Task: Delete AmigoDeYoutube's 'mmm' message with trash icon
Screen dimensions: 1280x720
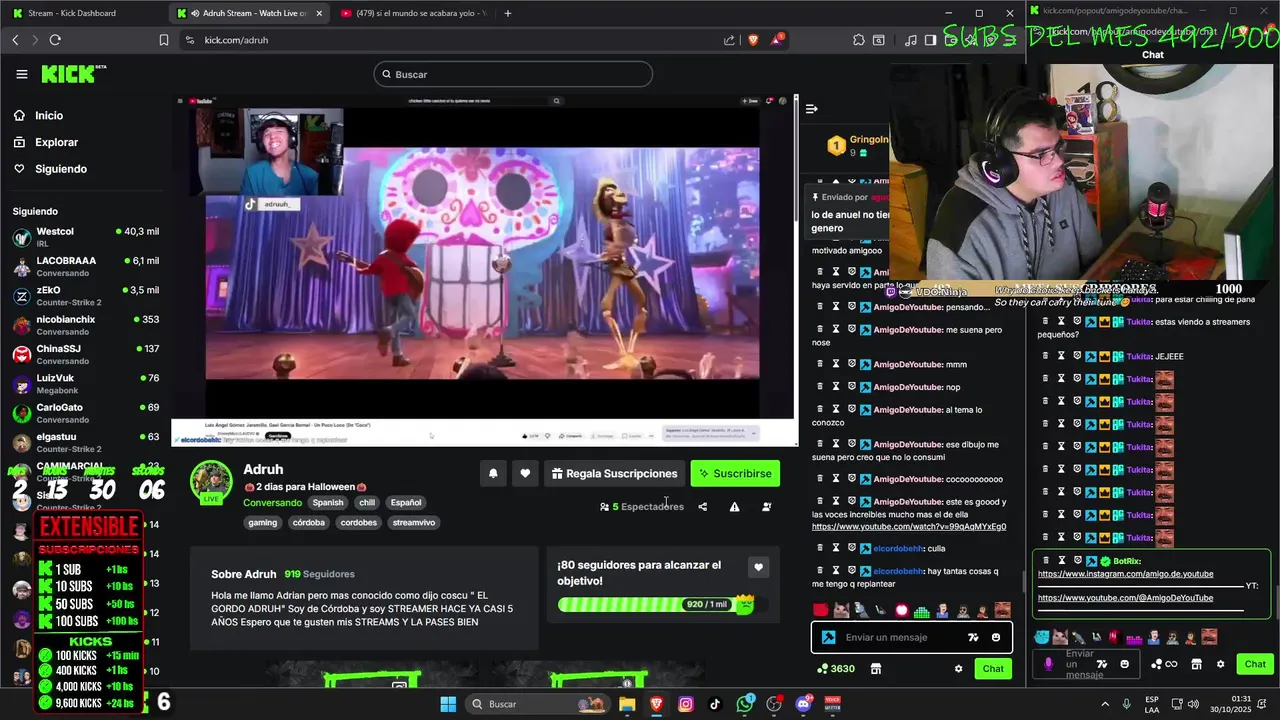Action: click(x=820, y=364)
